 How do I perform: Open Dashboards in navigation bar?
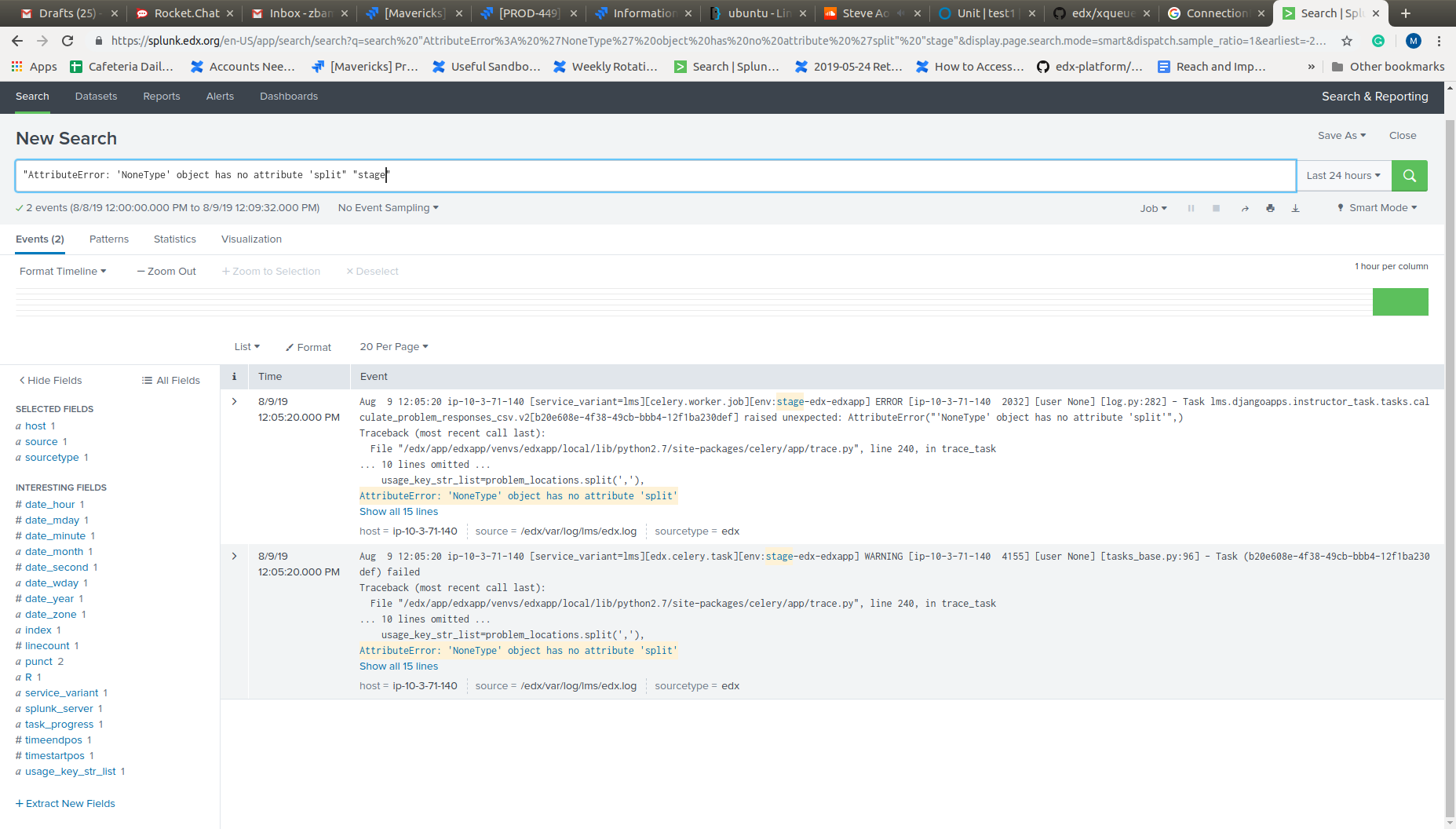coord(289,97)
